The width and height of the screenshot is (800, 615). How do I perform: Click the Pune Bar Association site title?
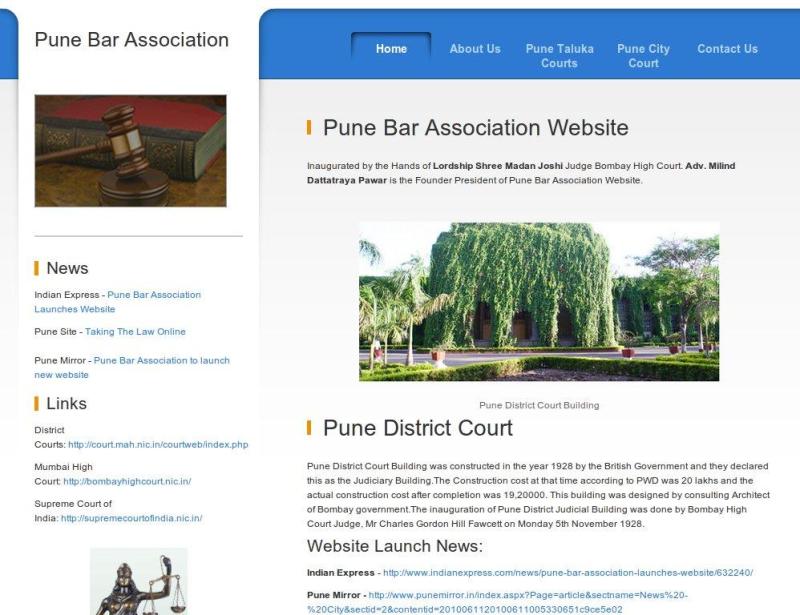[132, 40]
